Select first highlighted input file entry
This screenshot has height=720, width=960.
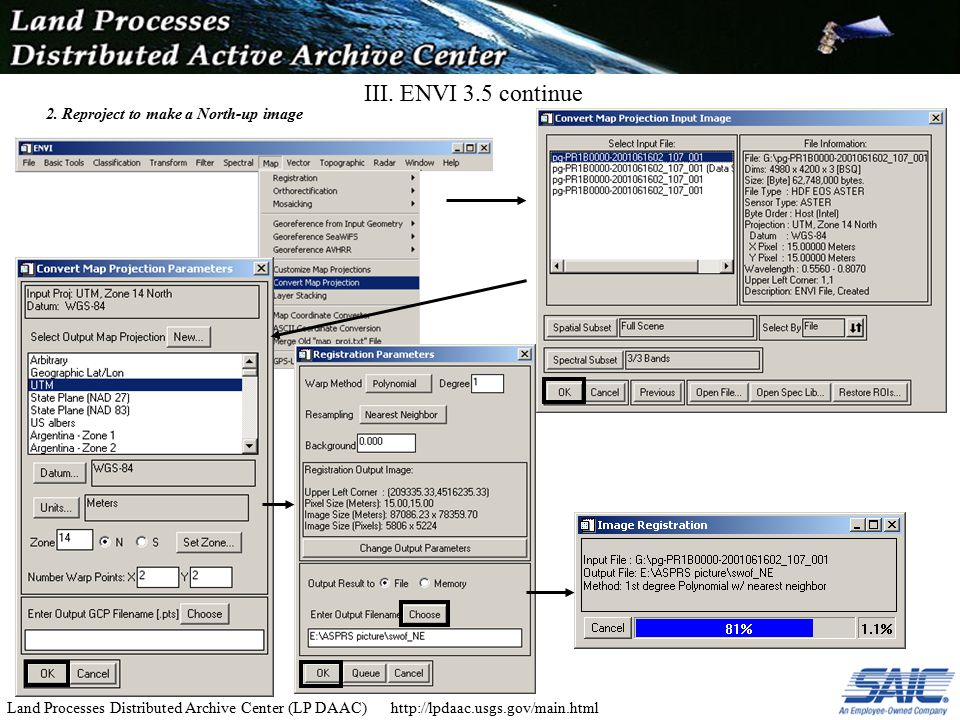(642, 157)
